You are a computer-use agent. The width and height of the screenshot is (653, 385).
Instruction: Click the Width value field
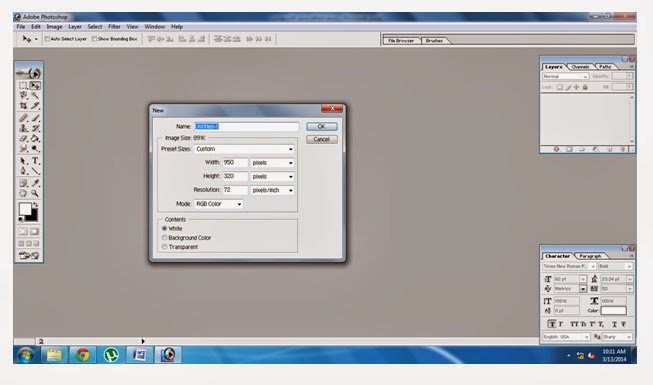click(235, 162)
